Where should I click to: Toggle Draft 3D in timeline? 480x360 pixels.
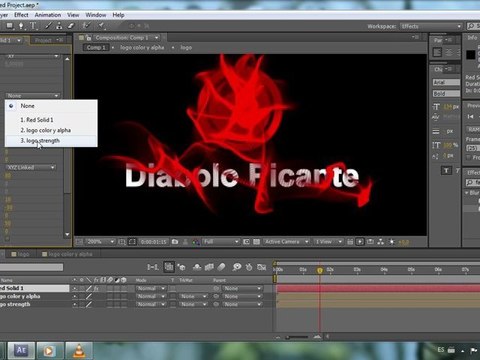click(x=182, y=267)
